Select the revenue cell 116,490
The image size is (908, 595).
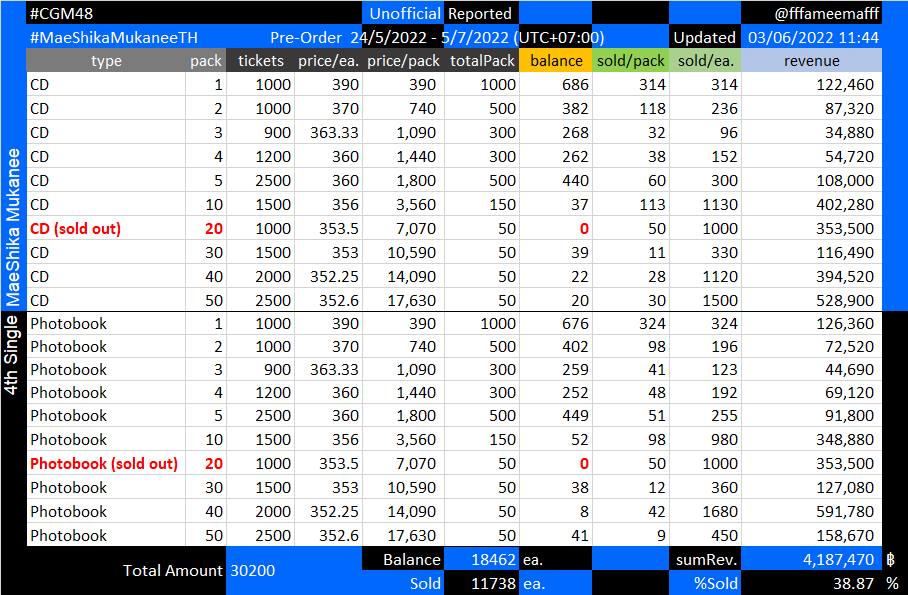pos(811,253)
